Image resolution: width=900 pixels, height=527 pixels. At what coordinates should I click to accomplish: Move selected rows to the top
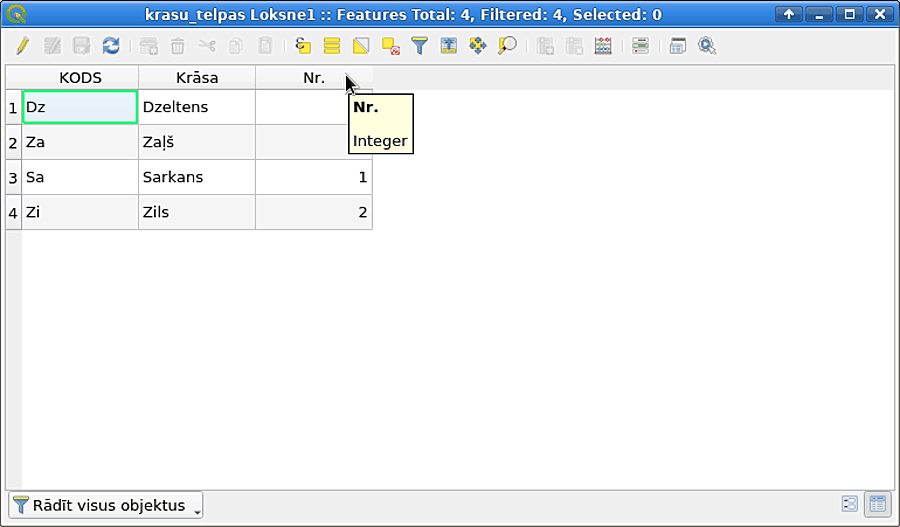tap(449, 45)
